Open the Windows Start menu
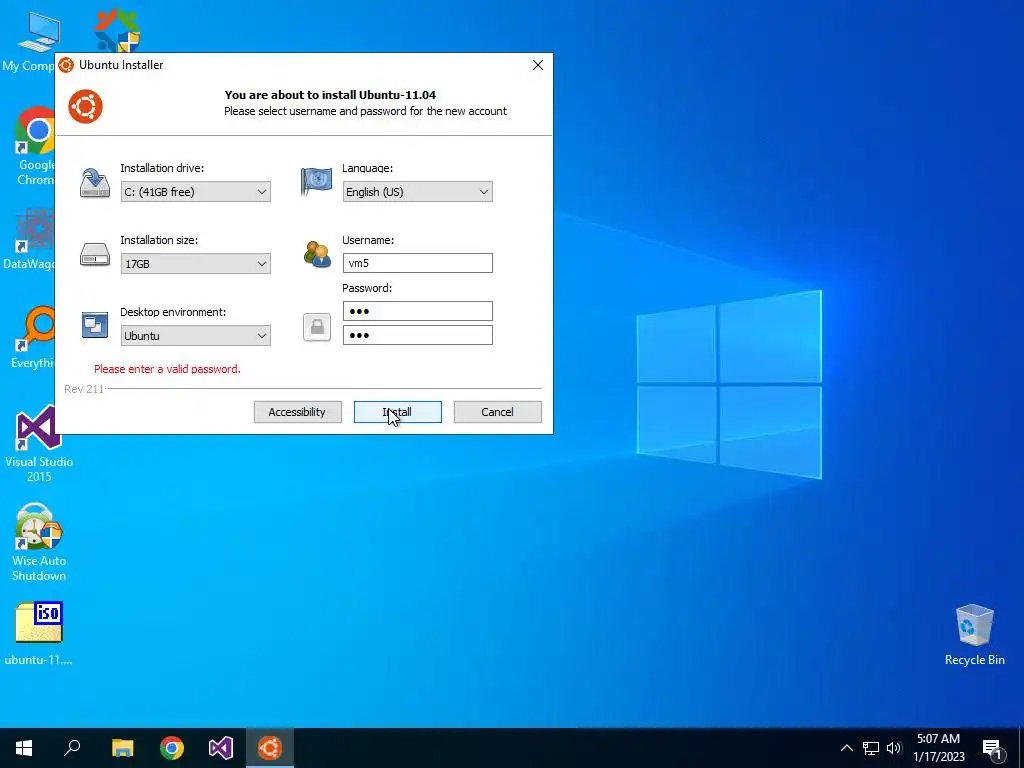 click(24, 748)
